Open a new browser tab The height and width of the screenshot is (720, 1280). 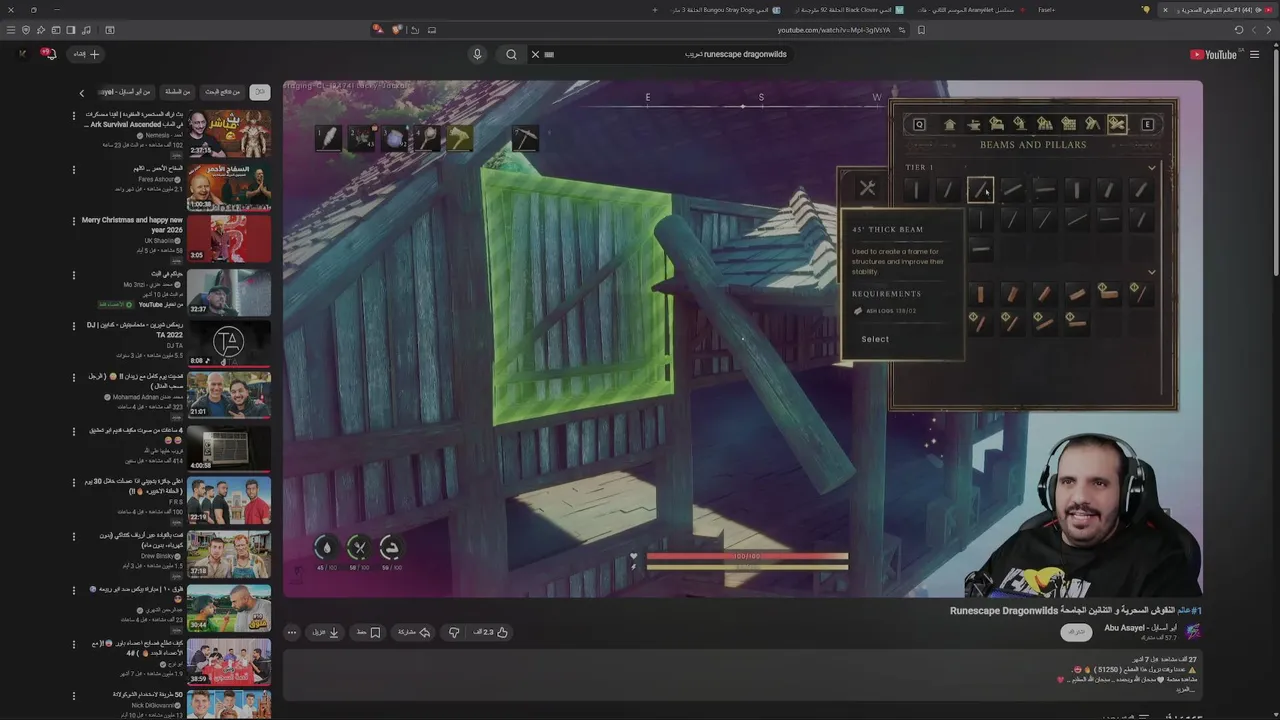pos(655,10)
